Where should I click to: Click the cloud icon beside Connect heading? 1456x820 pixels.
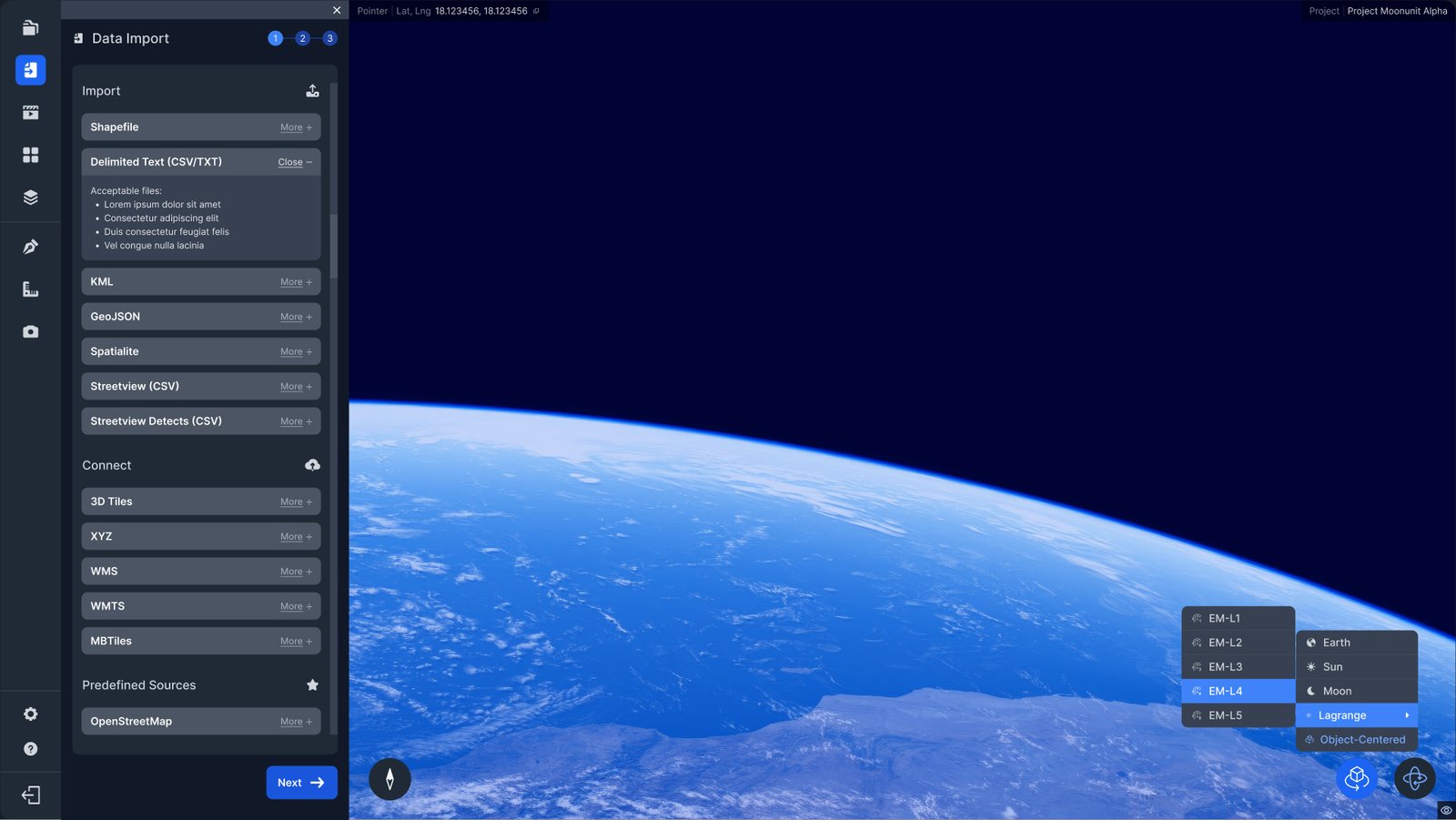312,465
